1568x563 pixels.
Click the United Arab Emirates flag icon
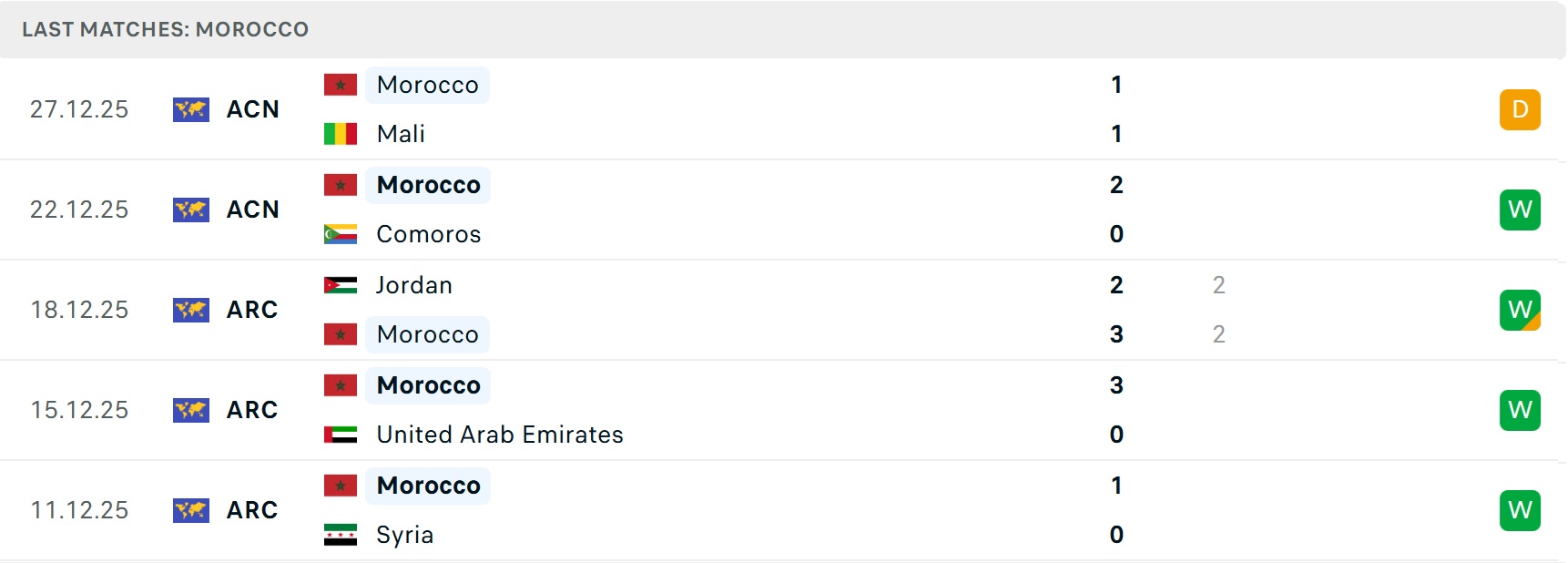[341, 435]
